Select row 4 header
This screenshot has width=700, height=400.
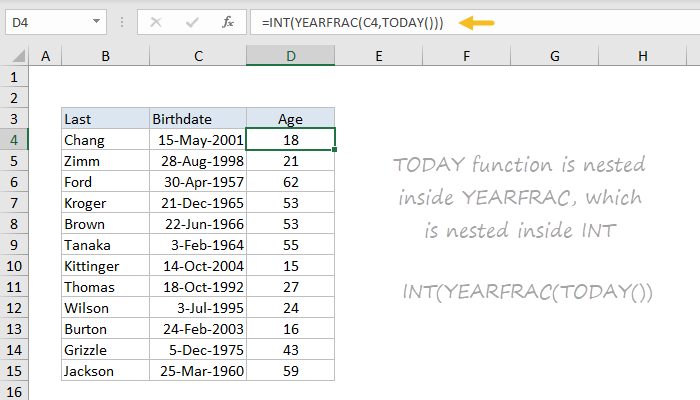click(16, 140)
